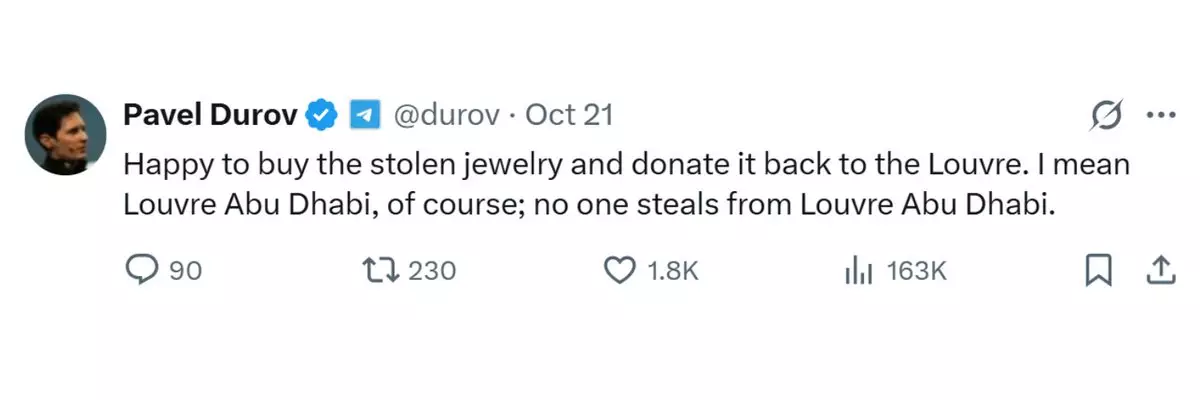The image size is (1200, 400).
Task: Open the @durov handle link
Action: click(x=446, y=116)
